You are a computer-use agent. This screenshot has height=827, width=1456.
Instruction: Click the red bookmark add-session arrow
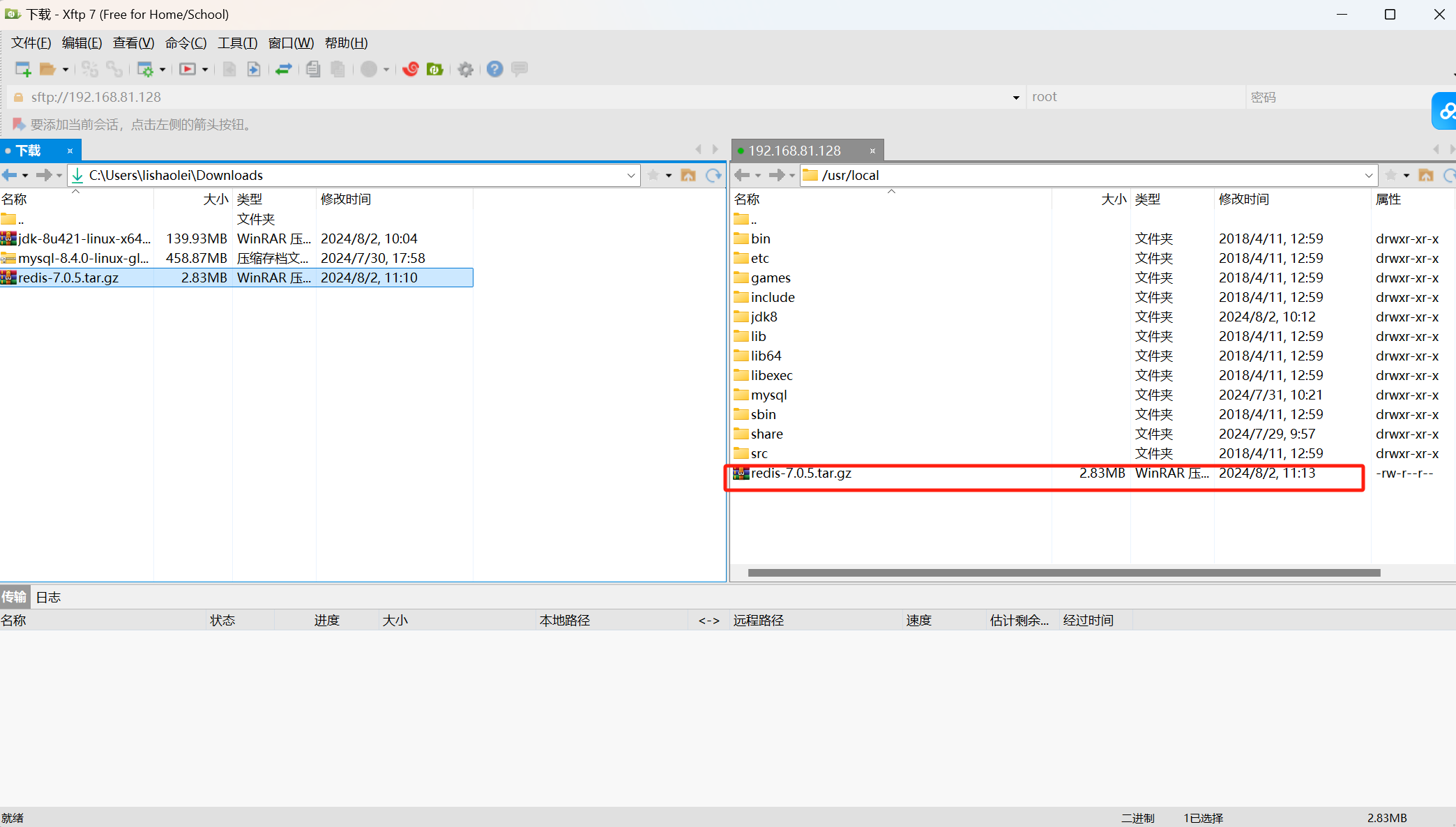pyautogui.click(x=19, y=124)
